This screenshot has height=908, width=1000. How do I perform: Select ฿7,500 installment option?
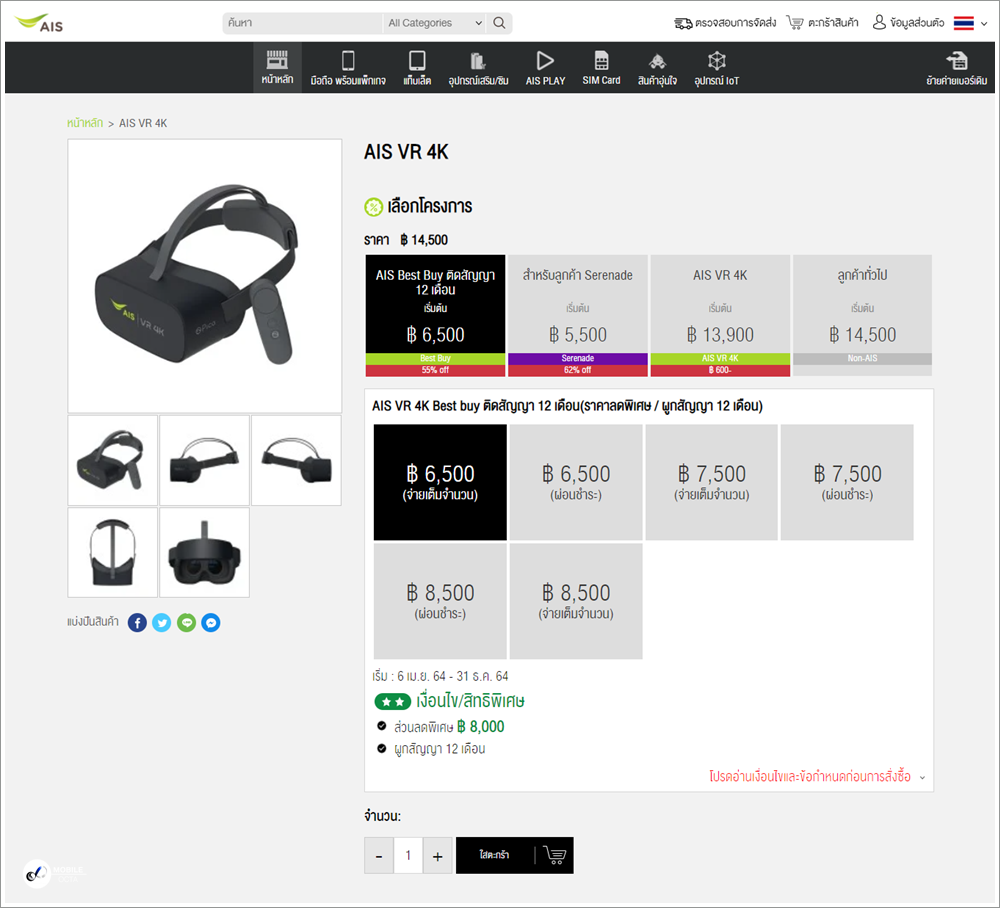[x=847, y=482]
